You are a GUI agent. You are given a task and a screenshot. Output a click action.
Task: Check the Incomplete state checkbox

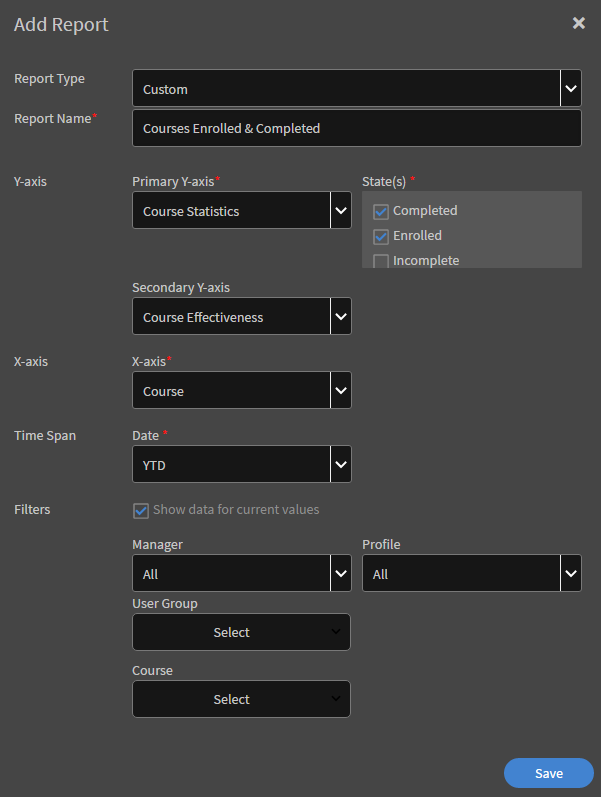pyautogui.click(x=381, y=261)
